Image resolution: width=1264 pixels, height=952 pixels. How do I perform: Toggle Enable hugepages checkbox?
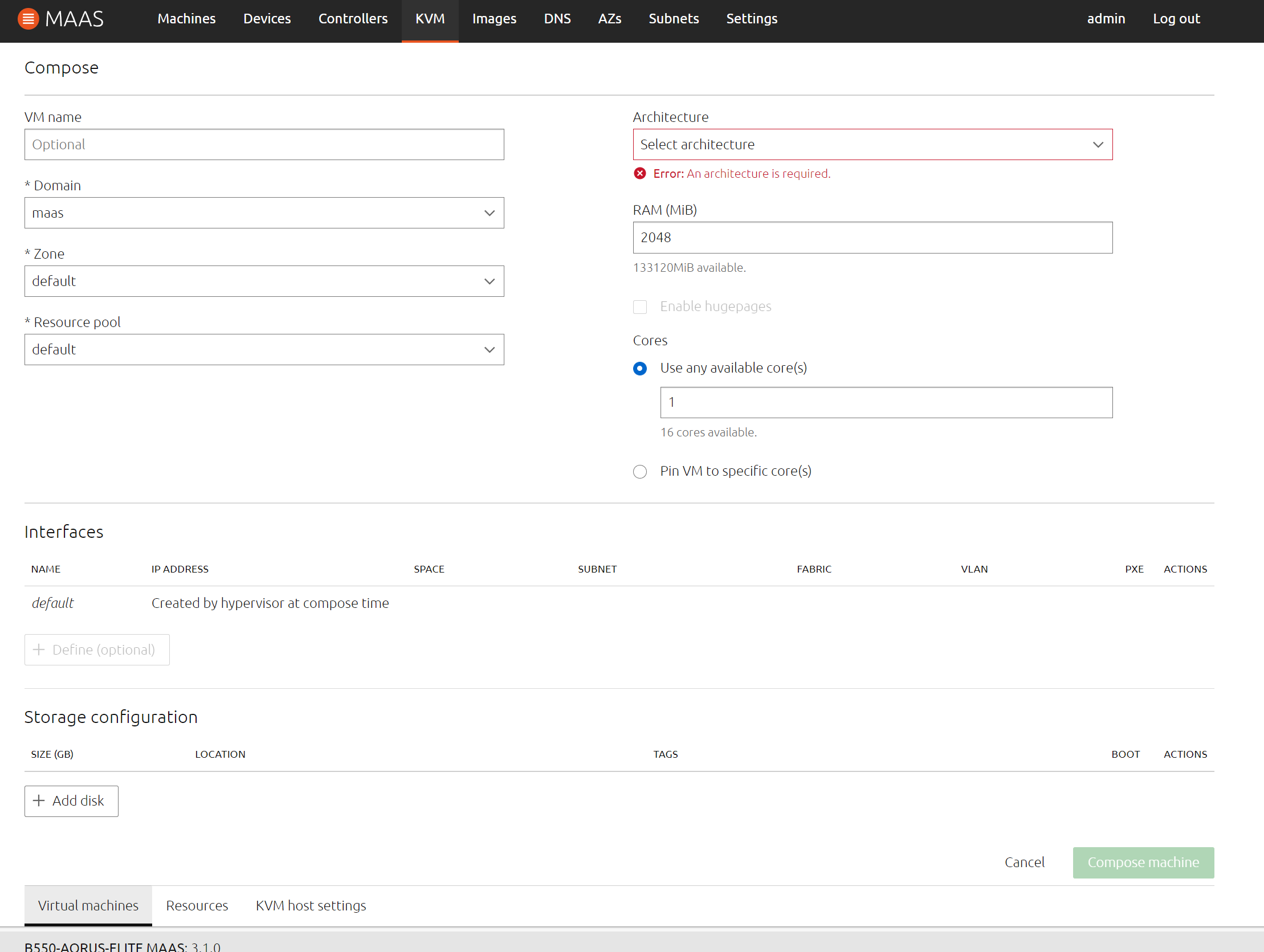point(639,307)
